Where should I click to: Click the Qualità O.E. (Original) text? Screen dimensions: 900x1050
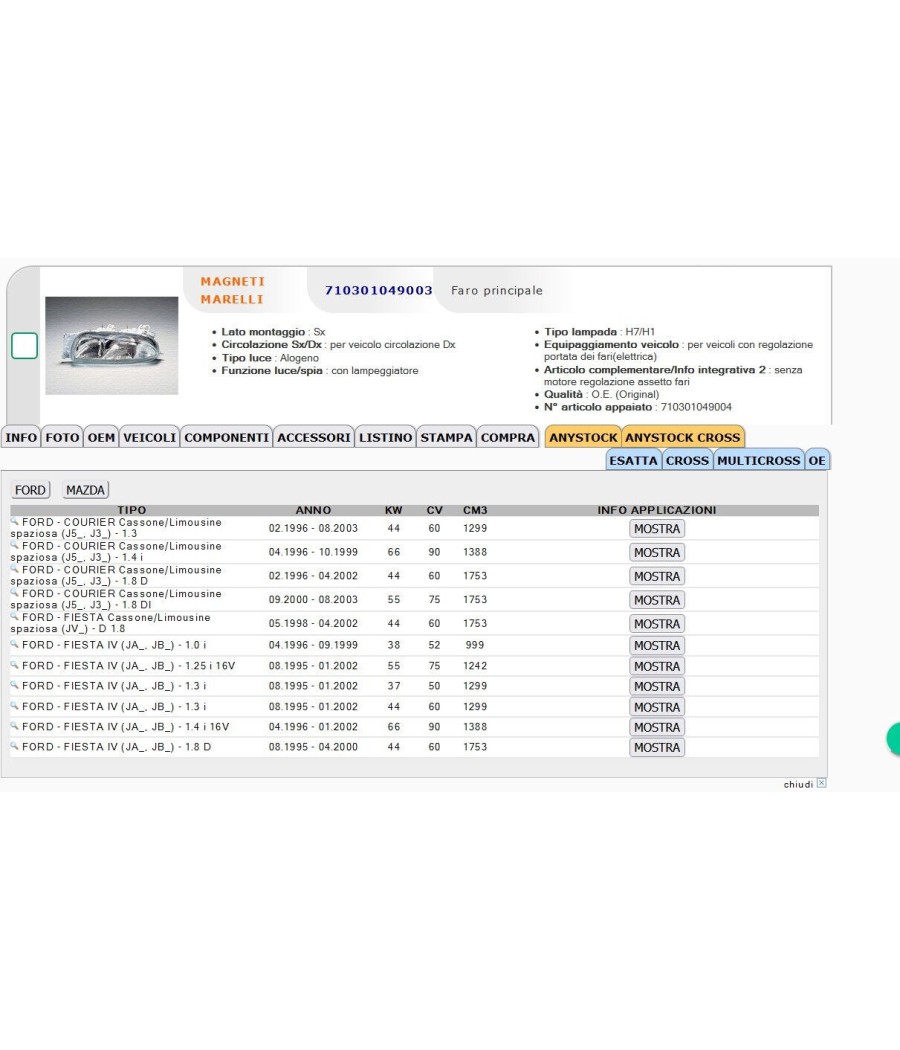(601, 394)
